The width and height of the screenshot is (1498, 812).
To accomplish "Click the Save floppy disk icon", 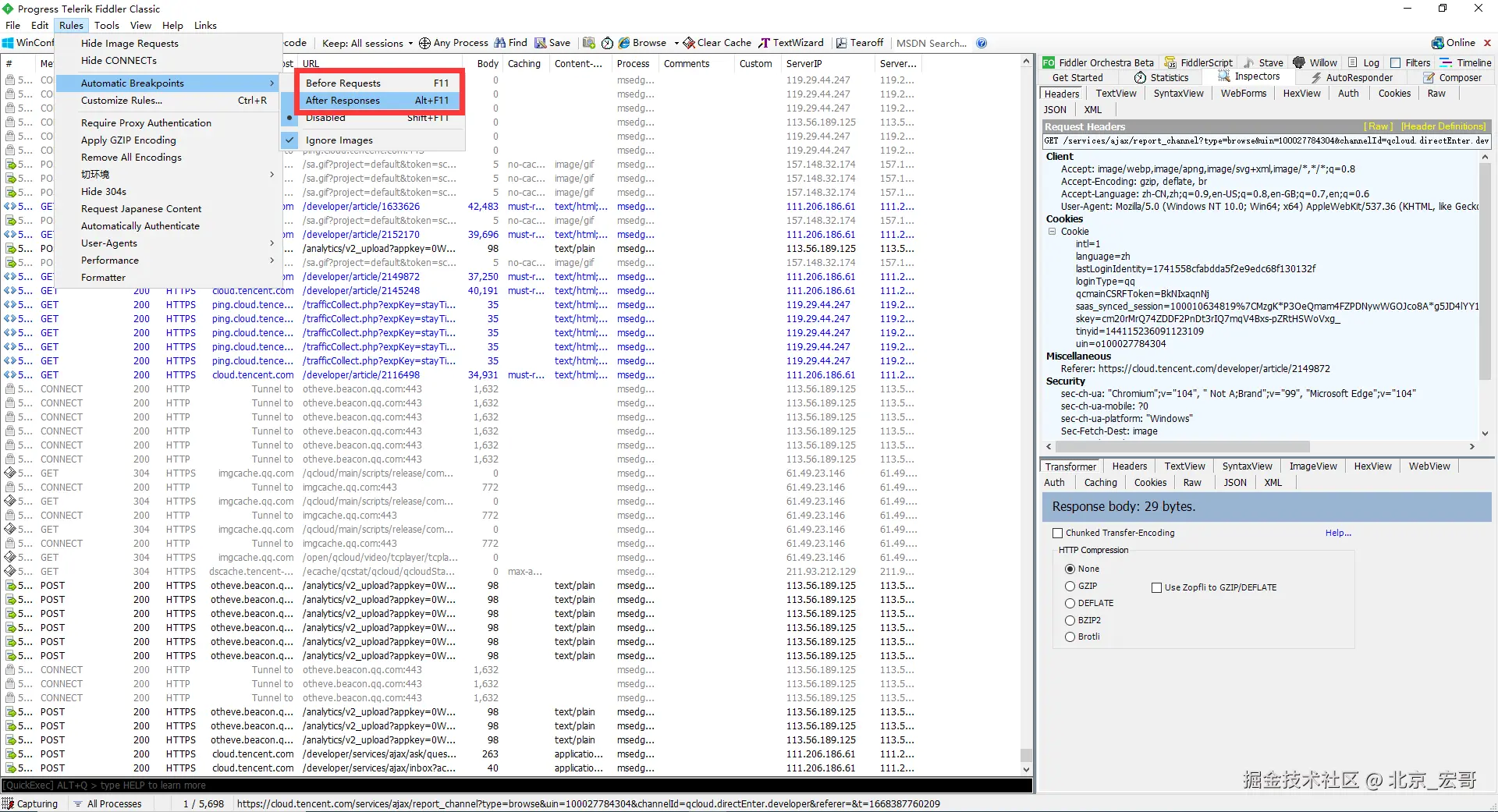I will click(540, 43).
